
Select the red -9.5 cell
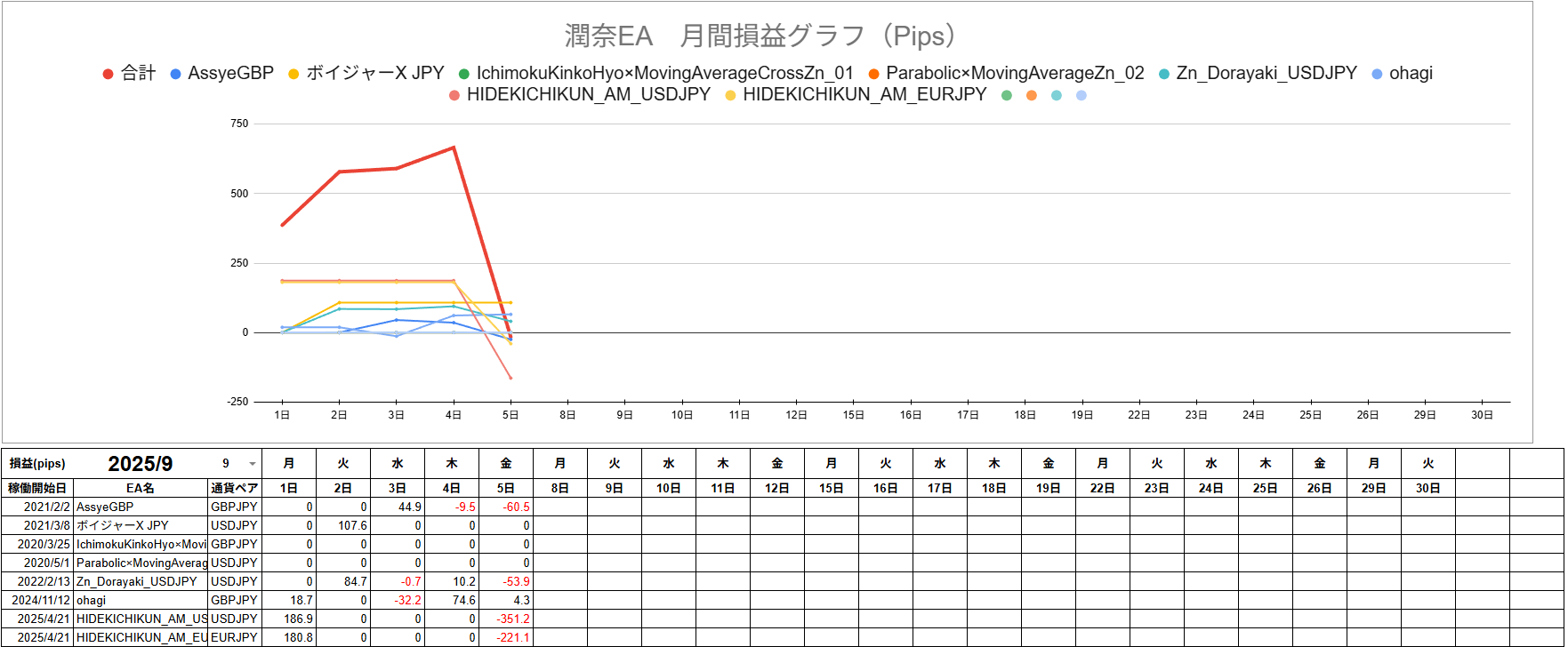pos(452,507)
